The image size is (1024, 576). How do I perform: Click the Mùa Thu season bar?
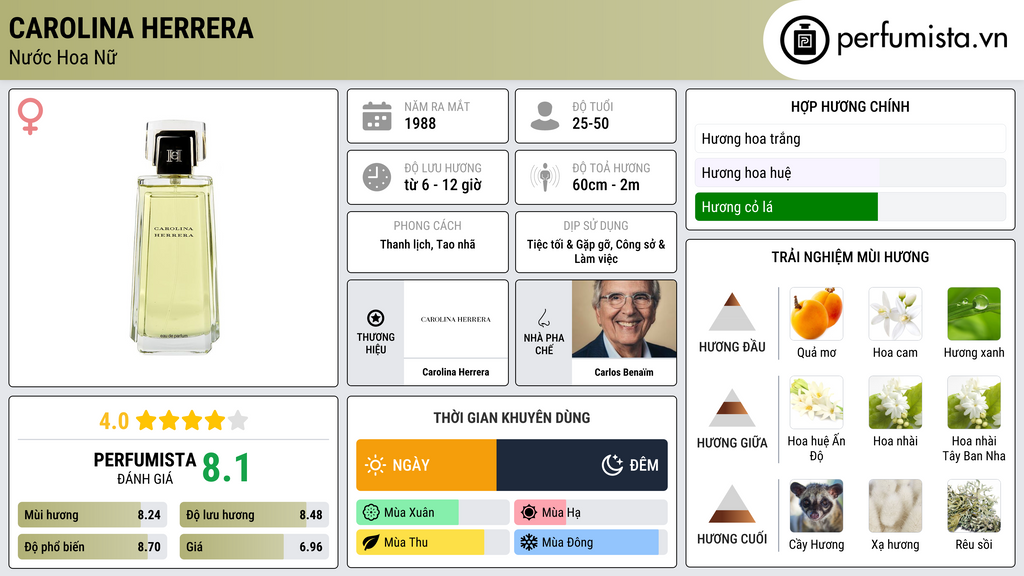432,542
